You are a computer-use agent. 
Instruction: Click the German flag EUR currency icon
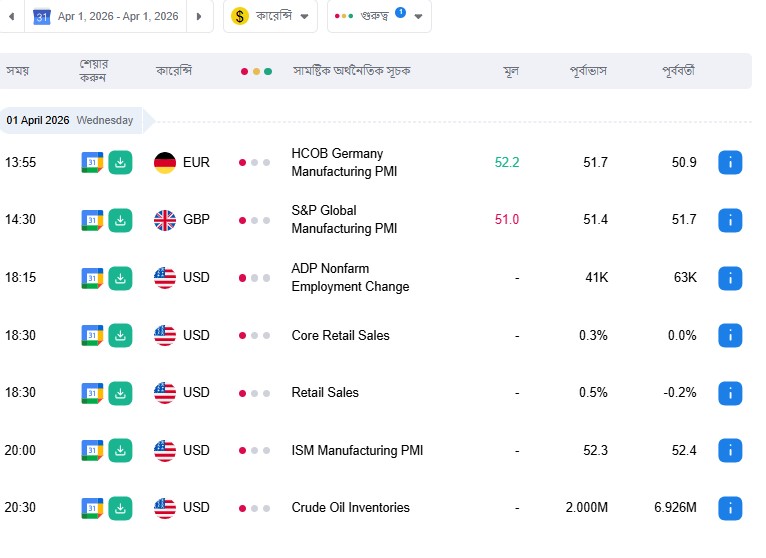165,162
